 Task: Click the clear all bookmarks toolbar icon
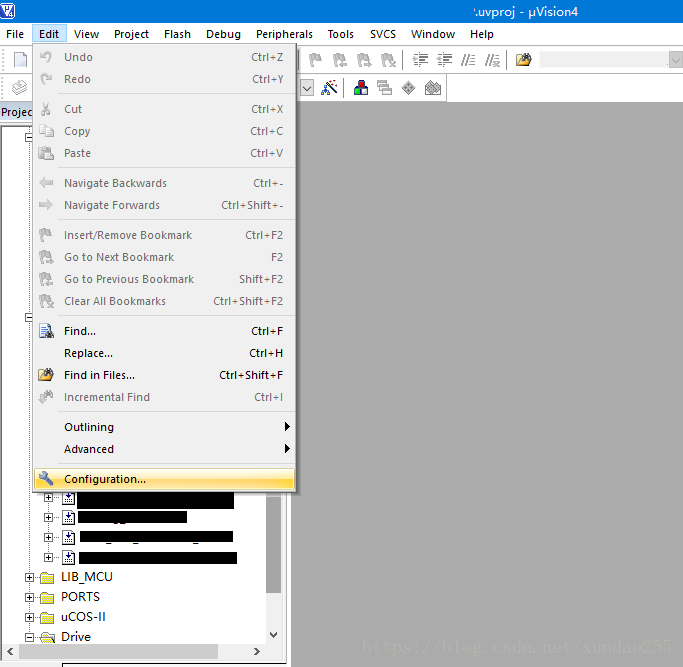388,59
